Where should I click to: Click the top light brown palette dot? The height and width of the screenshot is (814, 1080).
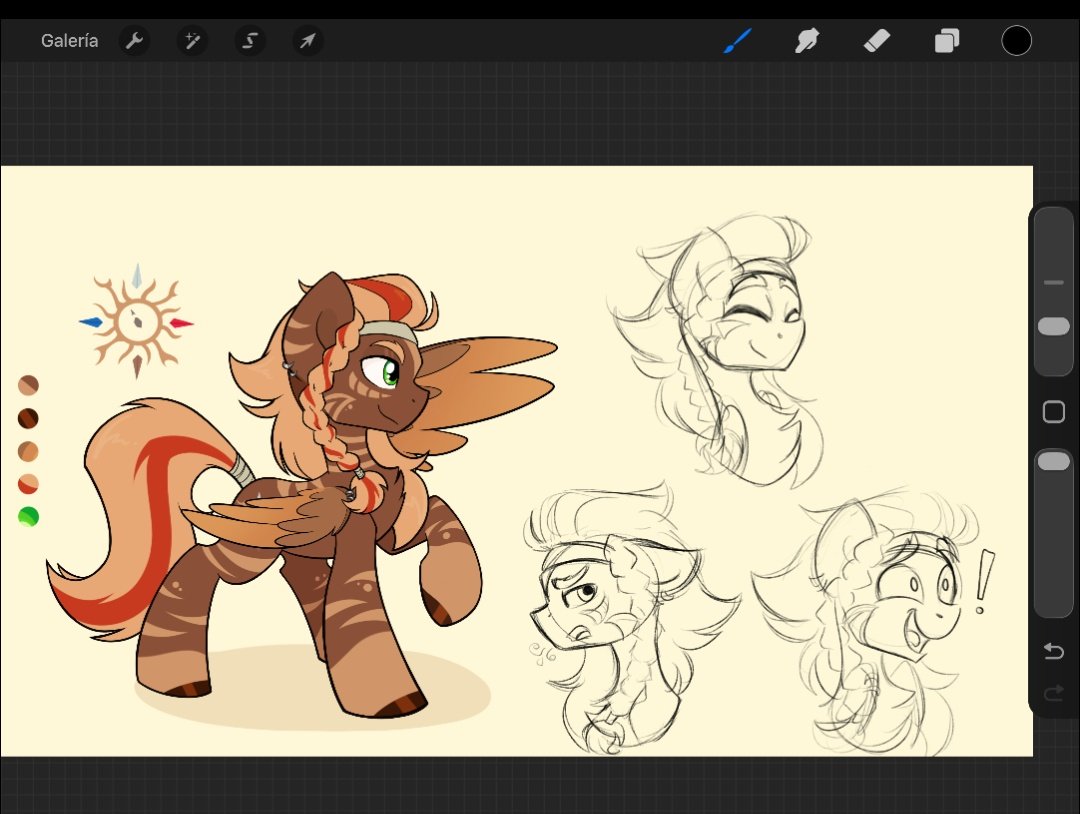[28, 385]
